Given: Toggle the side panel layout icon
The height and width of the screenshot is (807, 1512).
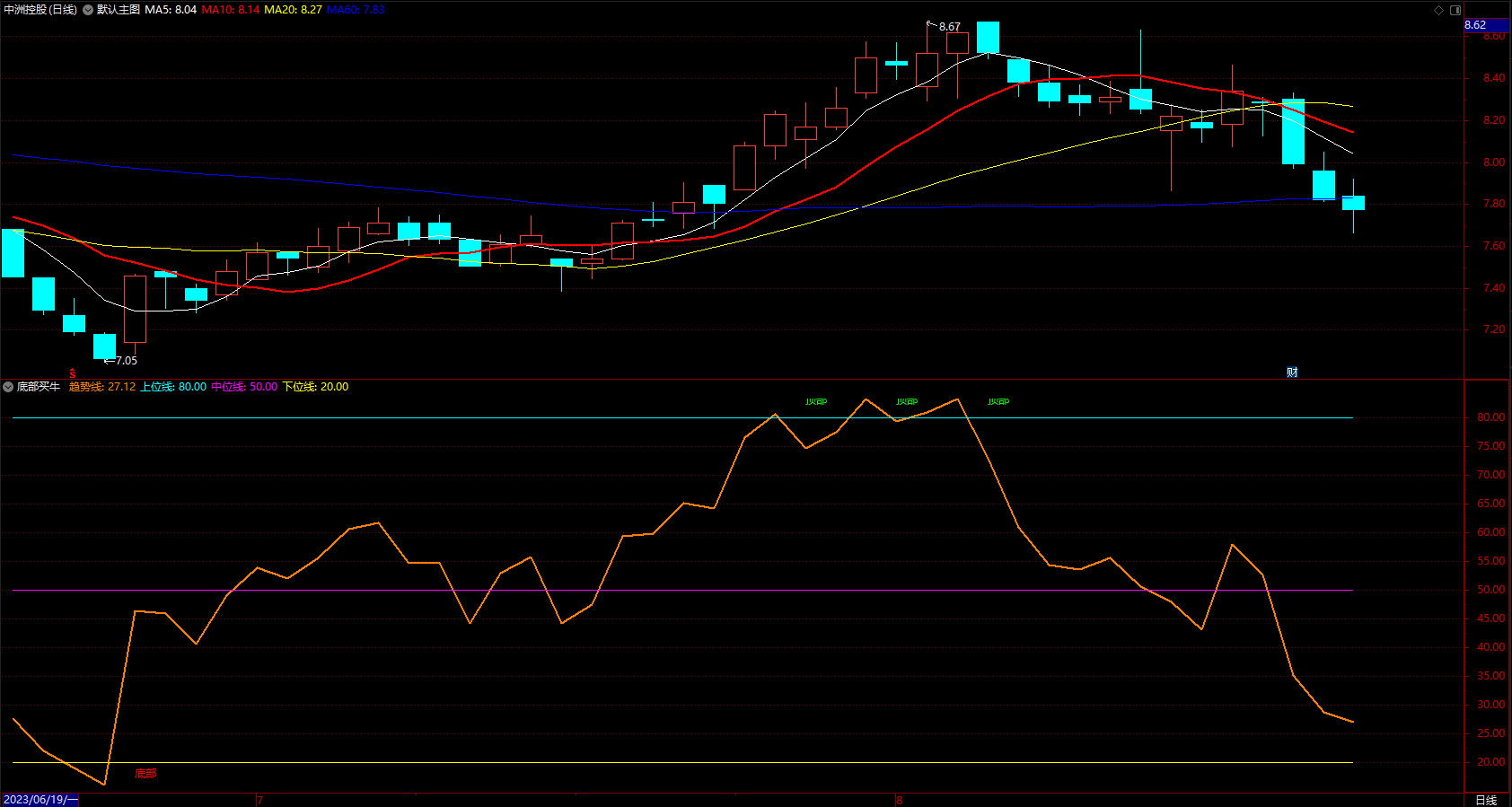Looking at the screenshot, I should (x=1455, y=10).
